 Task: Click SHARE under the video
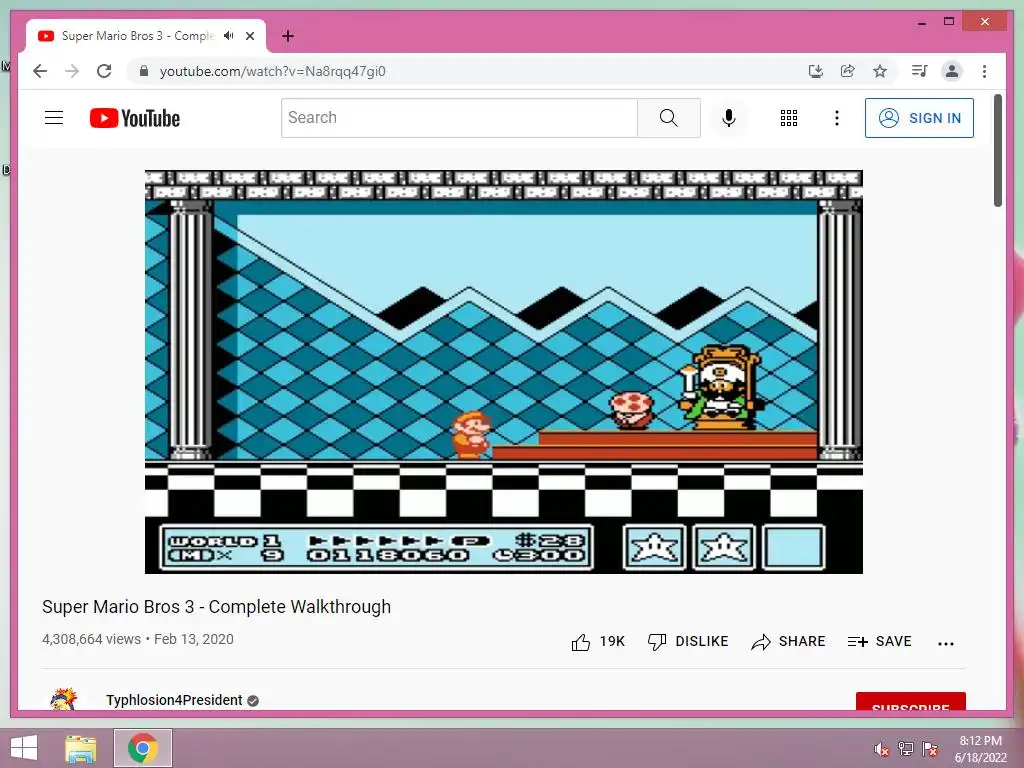(788, 641)
